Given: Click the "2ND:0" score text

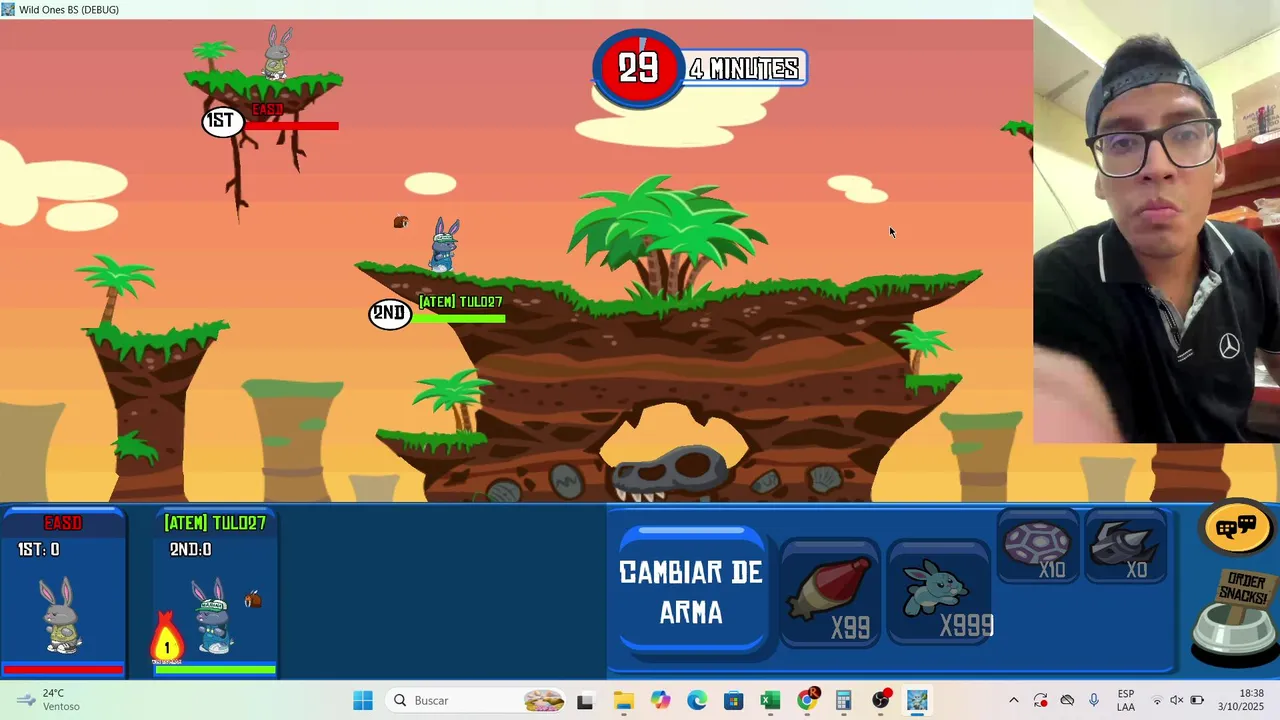Looking at the screenshot, I should point(190,550).
